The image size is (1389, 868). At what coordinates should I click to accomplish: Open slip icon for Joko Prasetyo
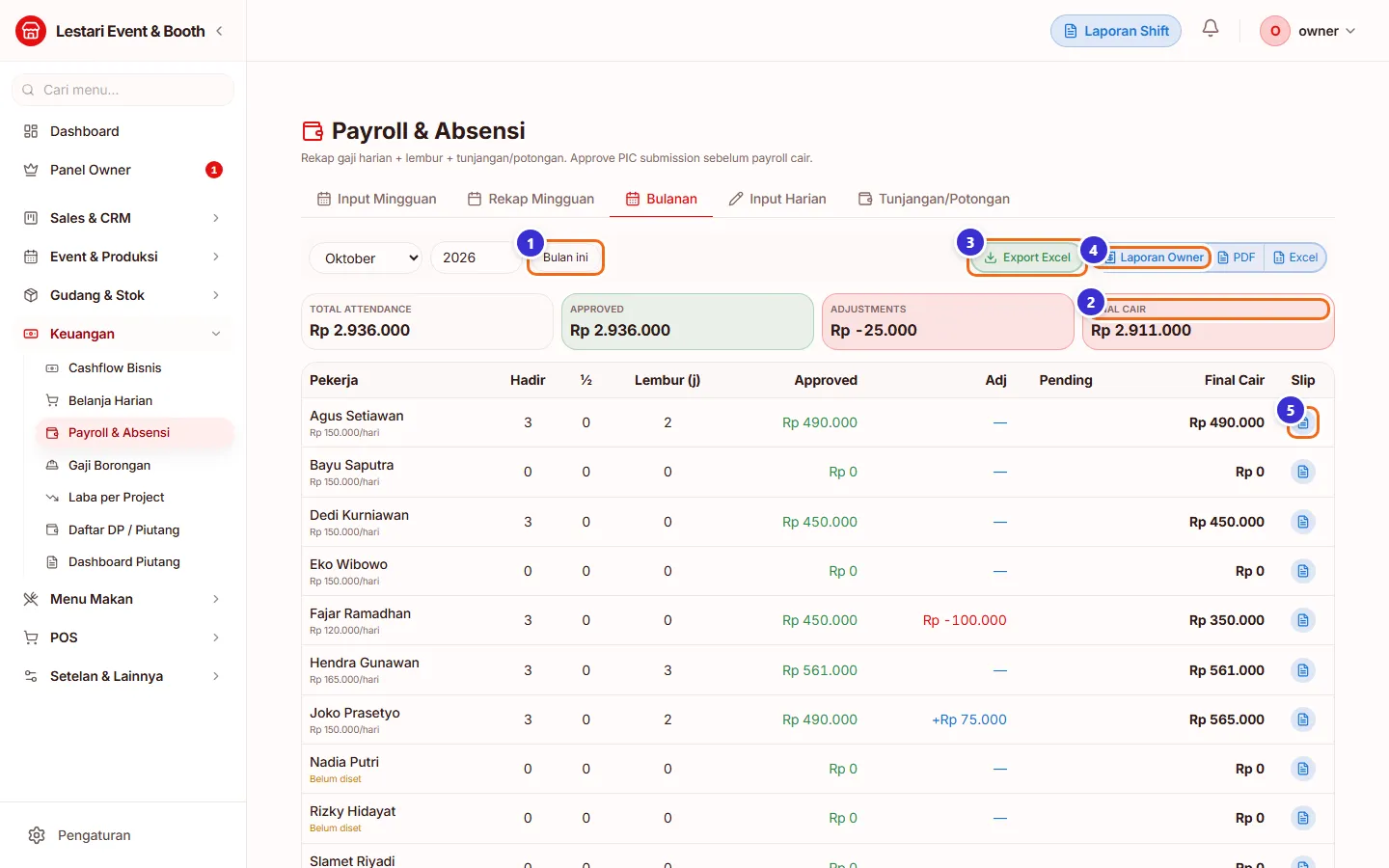[x=1303, y=719]
